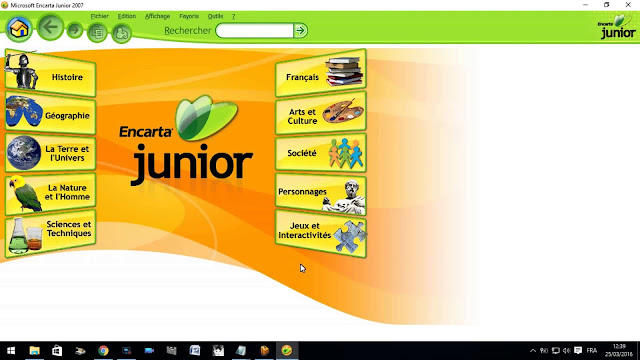Open the Windows Start menu
The image size is (640, 360).
pos(11,351)
